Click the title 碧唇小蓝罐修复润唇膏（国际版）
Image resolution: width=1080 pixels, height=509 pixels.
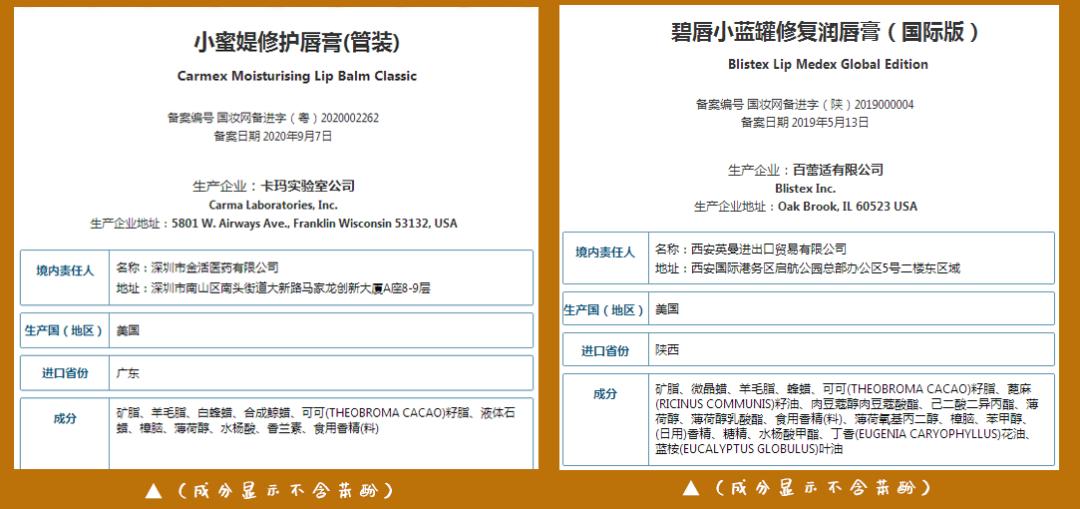pyautogui.click(x=826, y=32)
